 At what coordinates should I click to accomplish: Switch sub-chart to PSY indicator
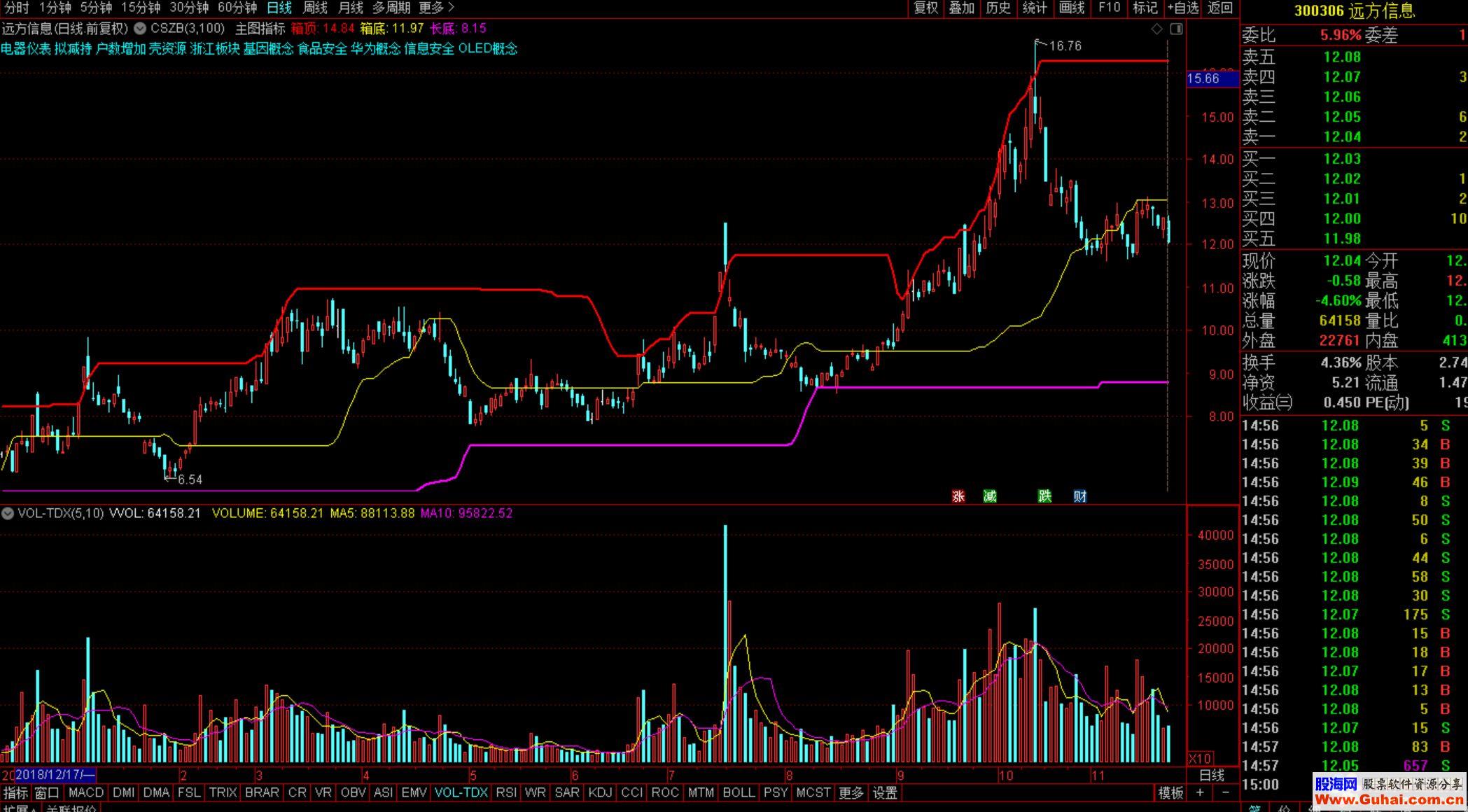click(x=776, y=792)
